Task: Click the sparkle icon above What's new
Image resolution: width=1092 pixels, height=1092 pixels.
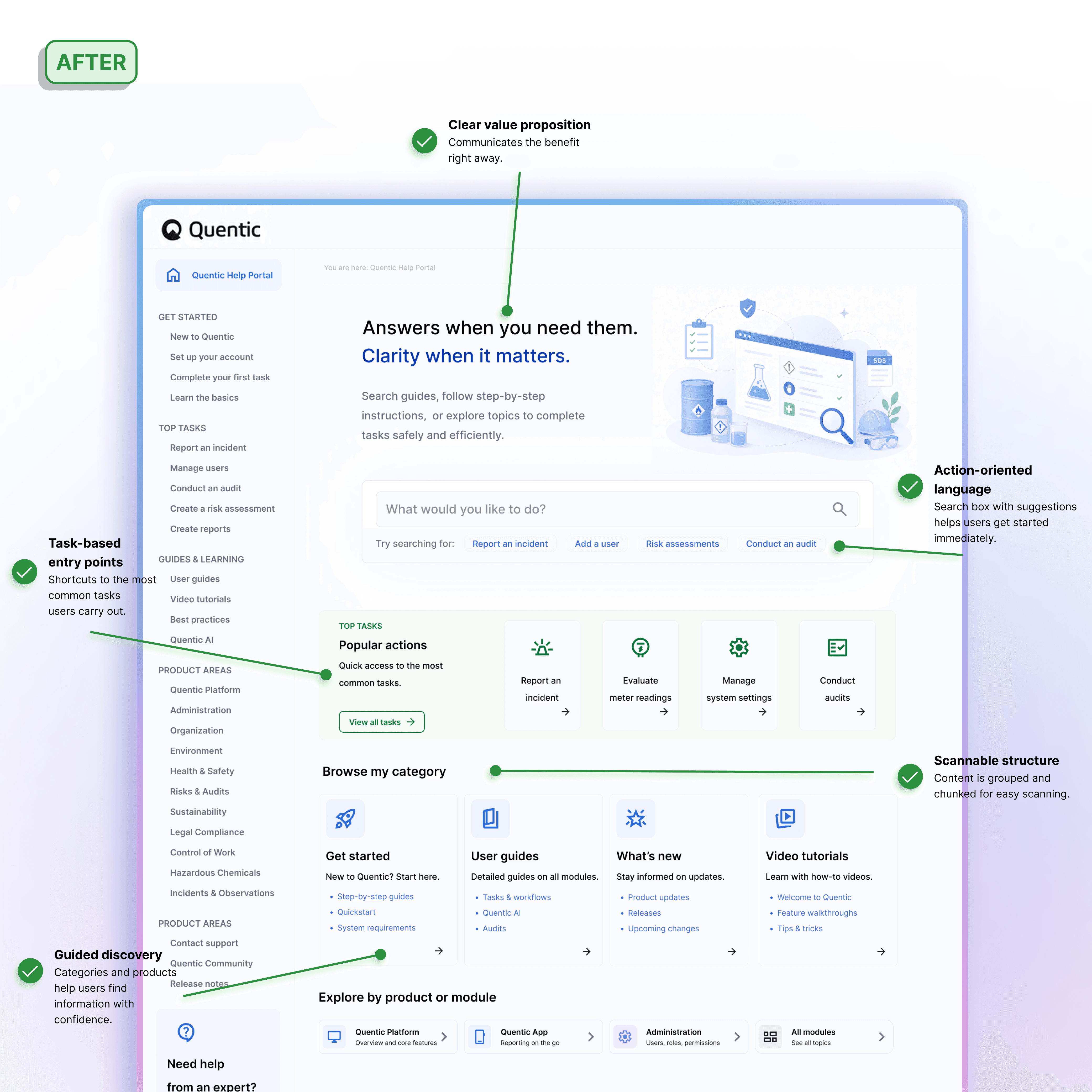Action: coord(636,818)
